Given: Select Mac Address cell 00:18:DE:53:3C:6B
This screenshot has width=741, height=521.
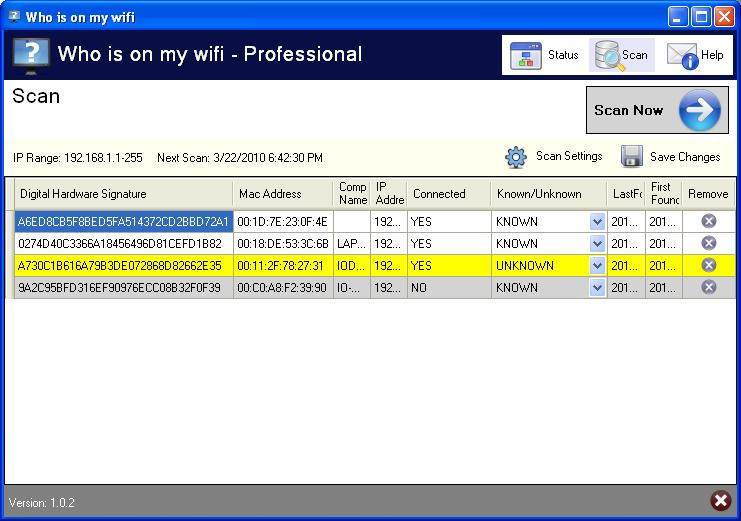Looking at the screenshot, I should 283,244.
